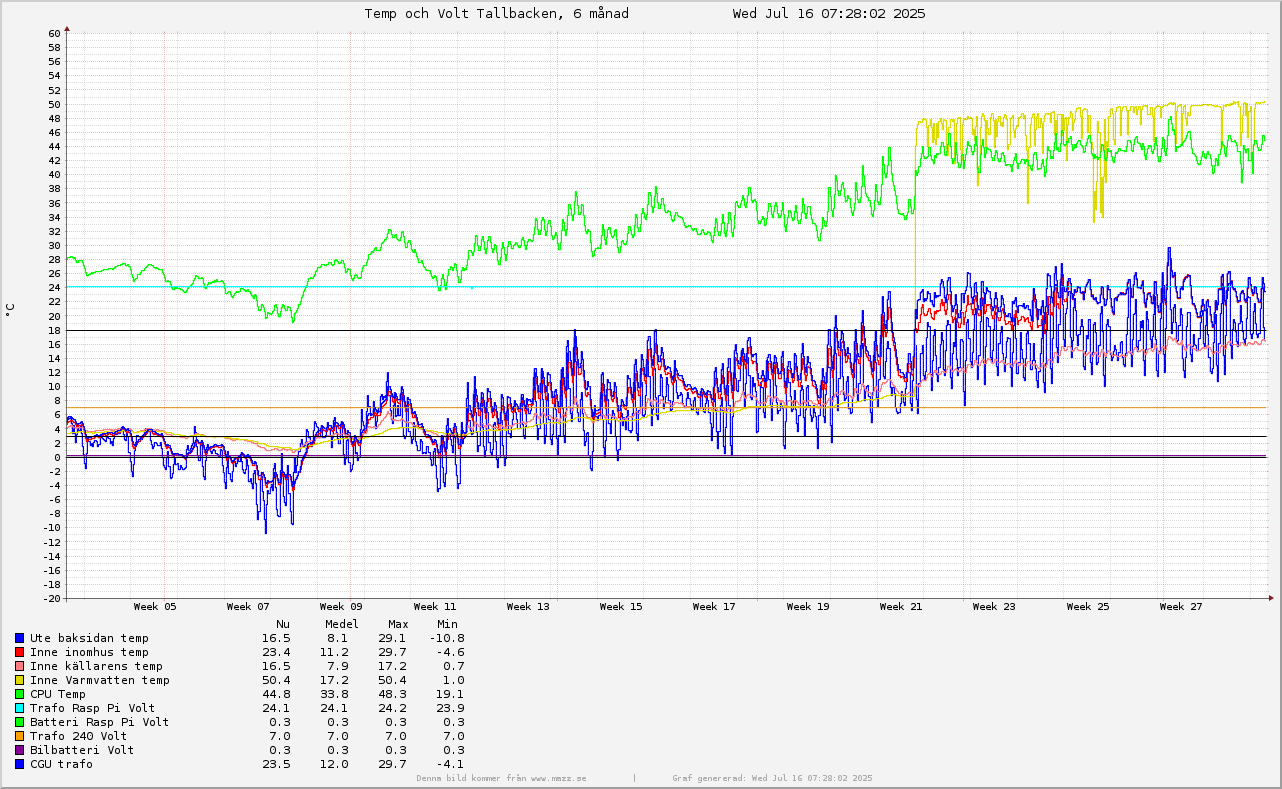Click the 'Week 09' axis label
Image resolution: width=1282 pixels, height=789 pixels.
(341, 607)
